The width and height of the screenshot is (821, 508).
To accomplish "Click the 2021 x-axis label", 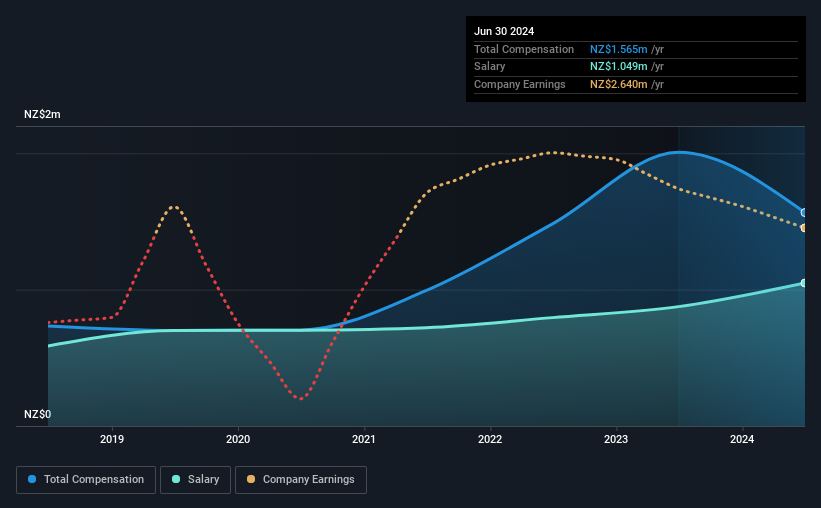I will pos(364,439).
